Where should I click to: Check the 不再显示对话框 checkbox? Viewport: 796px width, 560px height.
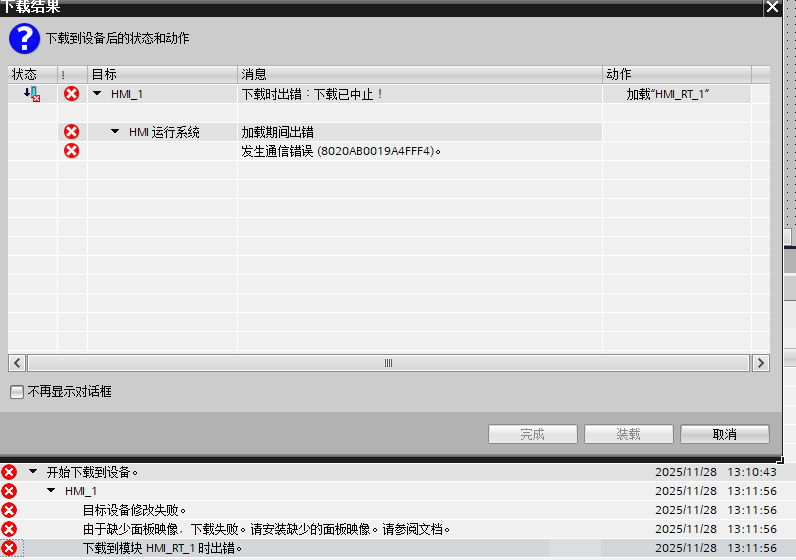tap(17, 392)
